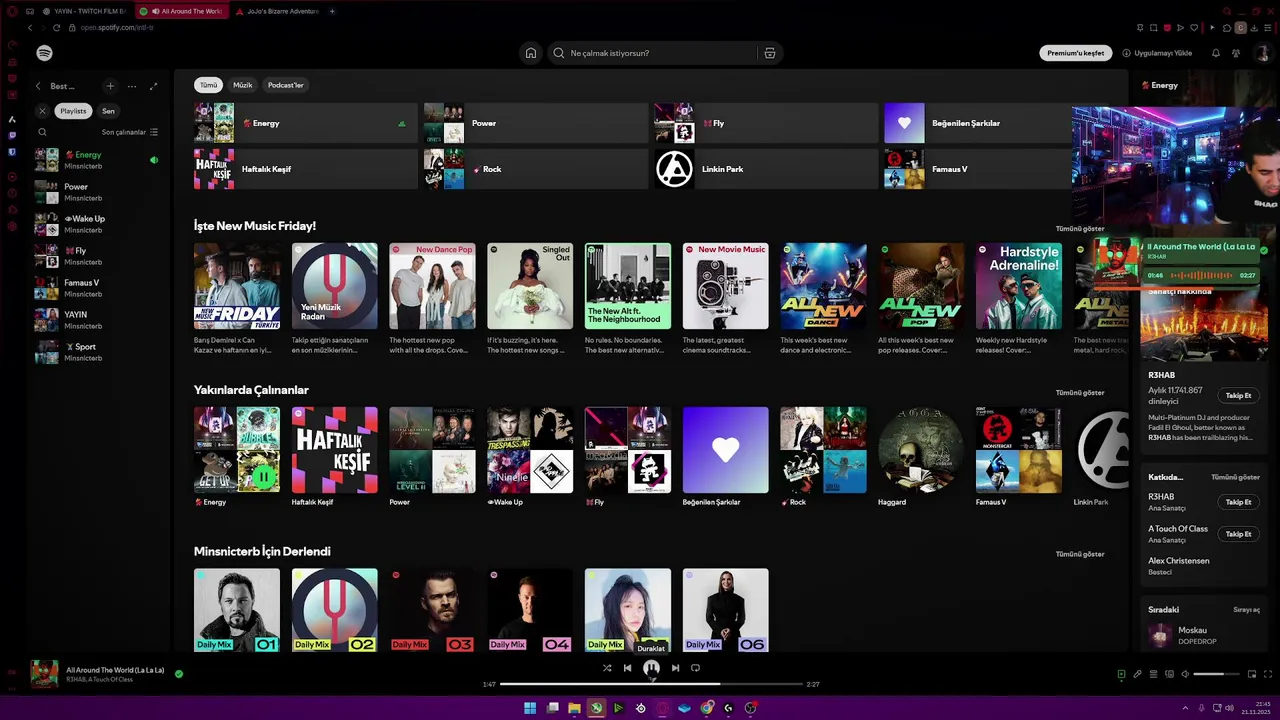Image resolution: width=1280 pixels, height=720 pixels.
Task: Open the Wake Up playlist in the library
Action: click(98, 224)
